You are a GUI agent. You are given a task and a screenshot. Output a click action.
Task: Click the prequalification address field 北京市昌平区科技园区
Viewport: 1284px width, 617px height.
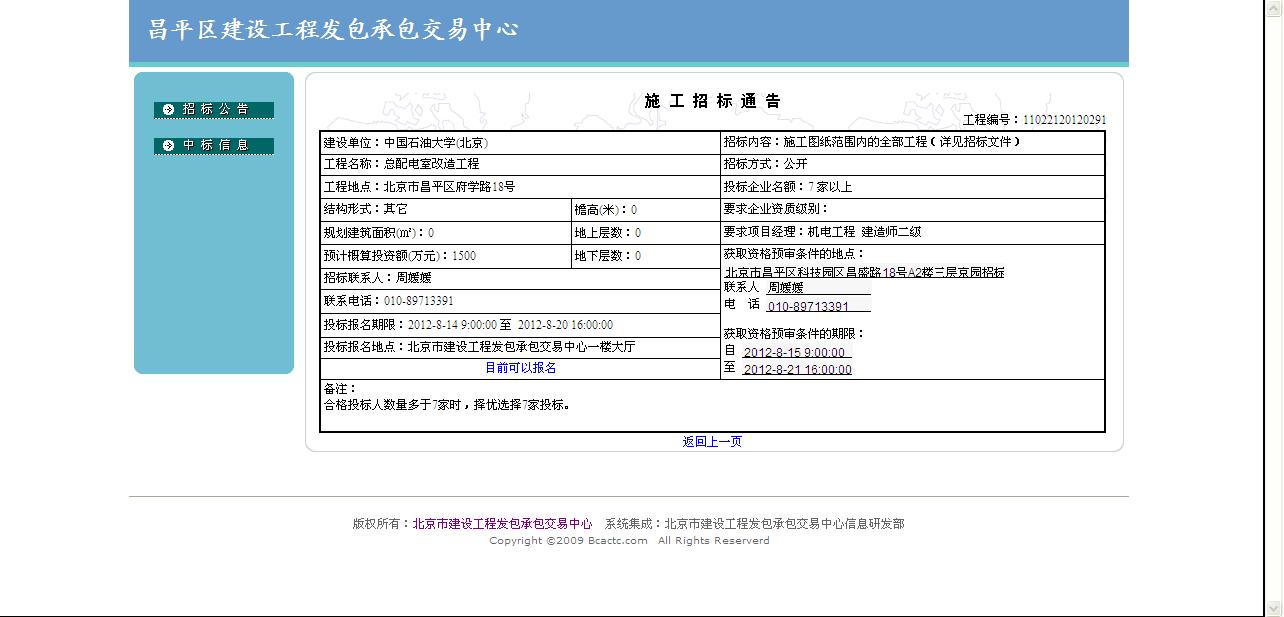tap(864, 272)
